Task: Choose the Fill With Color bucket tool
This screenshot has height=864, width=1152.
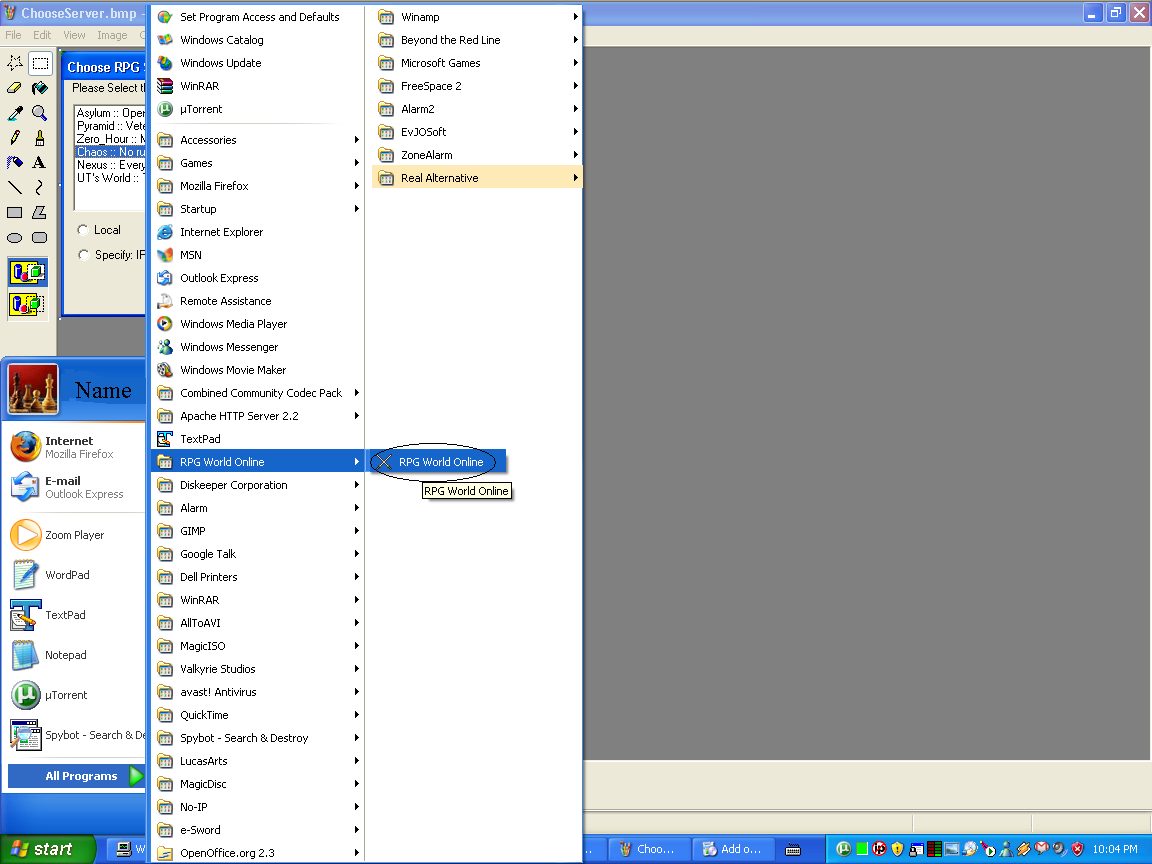Action: point(40,88)
